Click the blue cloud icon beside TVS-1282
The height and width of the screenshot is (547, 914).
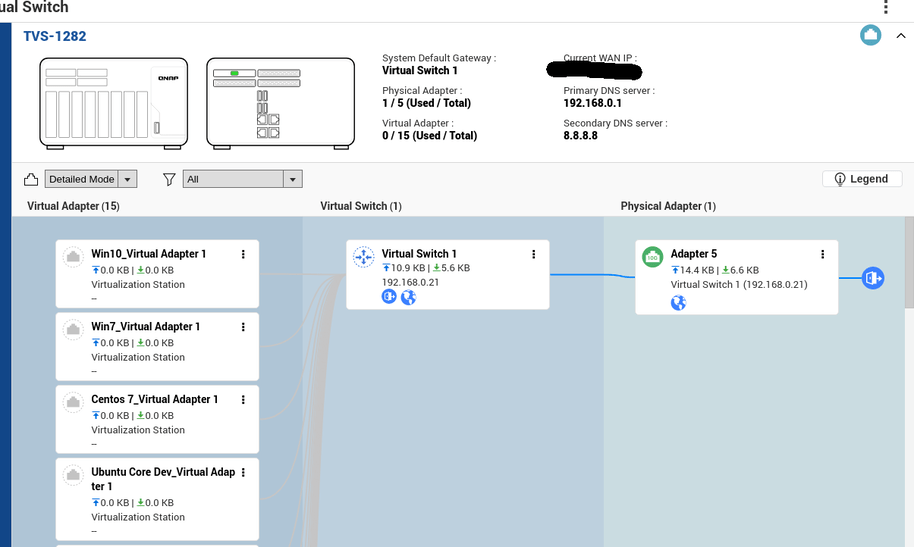(x=870, y=35)
